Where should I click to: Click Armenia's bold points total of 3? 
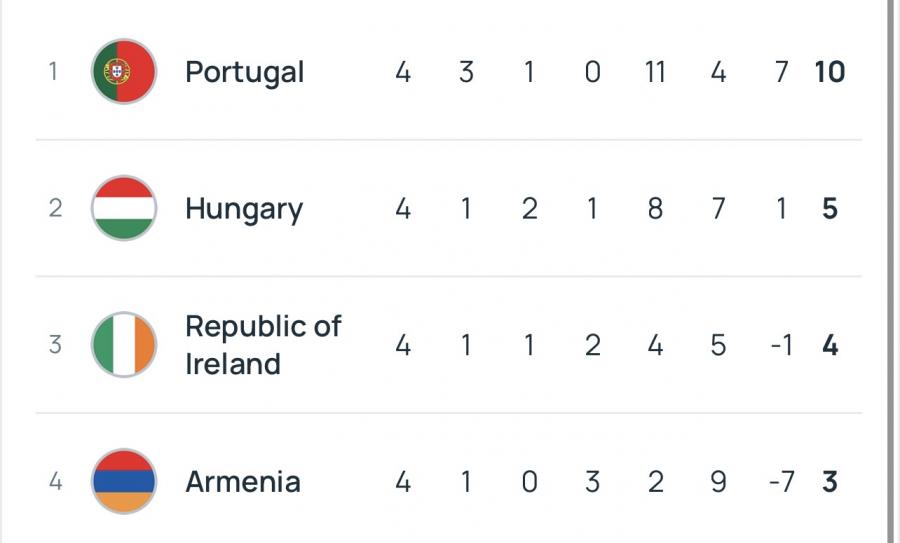(x=829, y=481)
